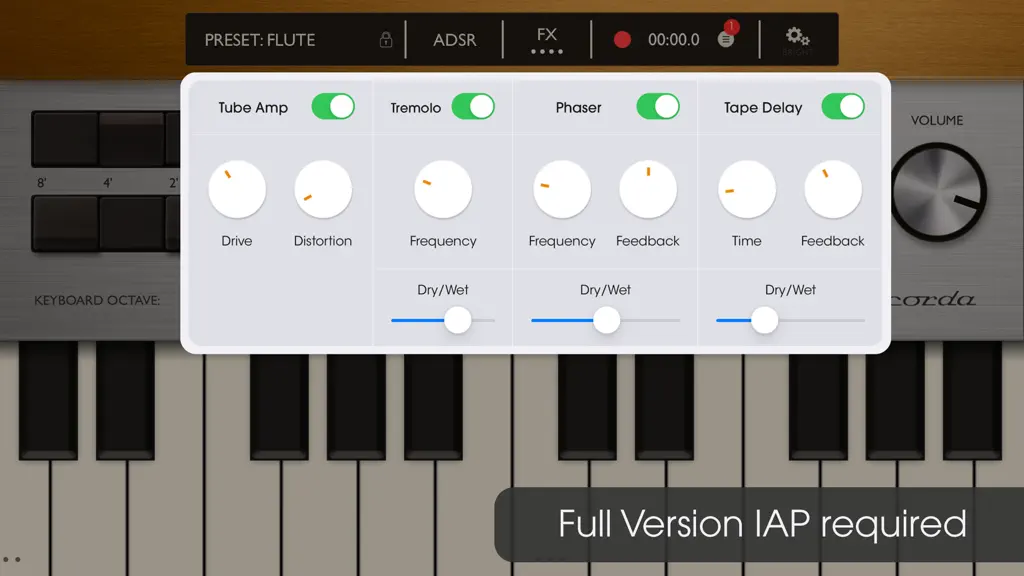Open the recordings list with notification badge

[x=726, y=39]
